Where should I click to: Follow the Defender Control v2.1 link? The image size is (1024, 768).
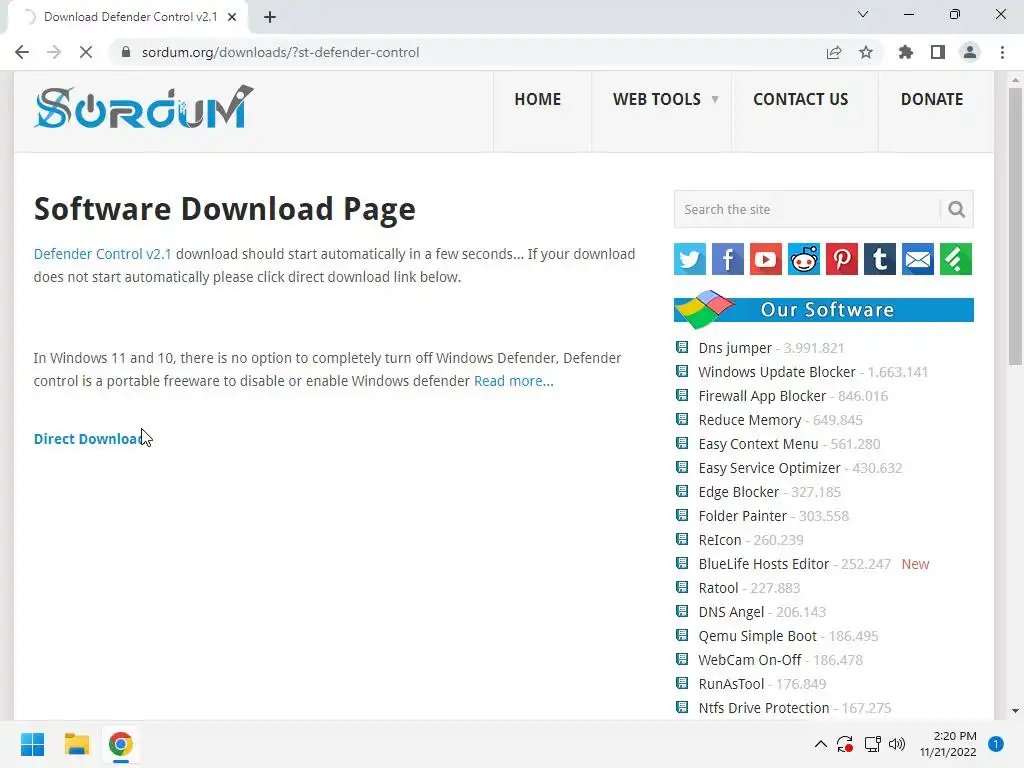click(103, 254)
